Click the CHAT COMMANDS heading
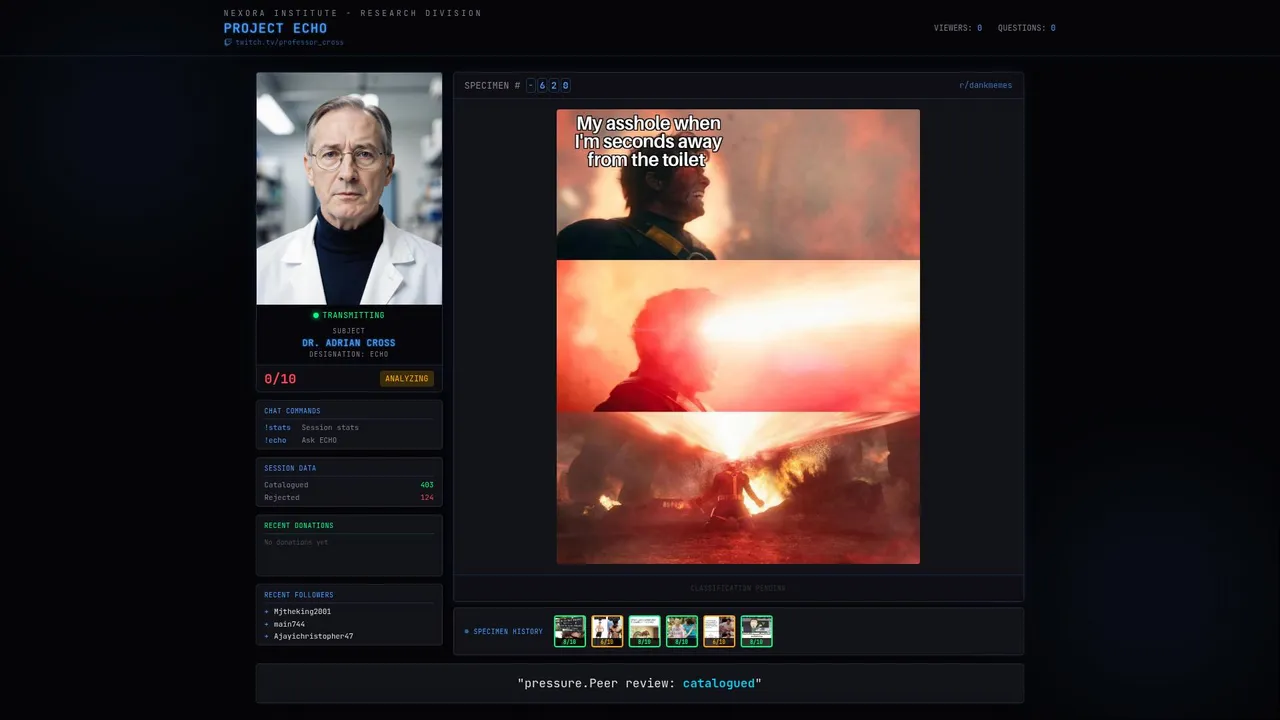 click(292, 411)
